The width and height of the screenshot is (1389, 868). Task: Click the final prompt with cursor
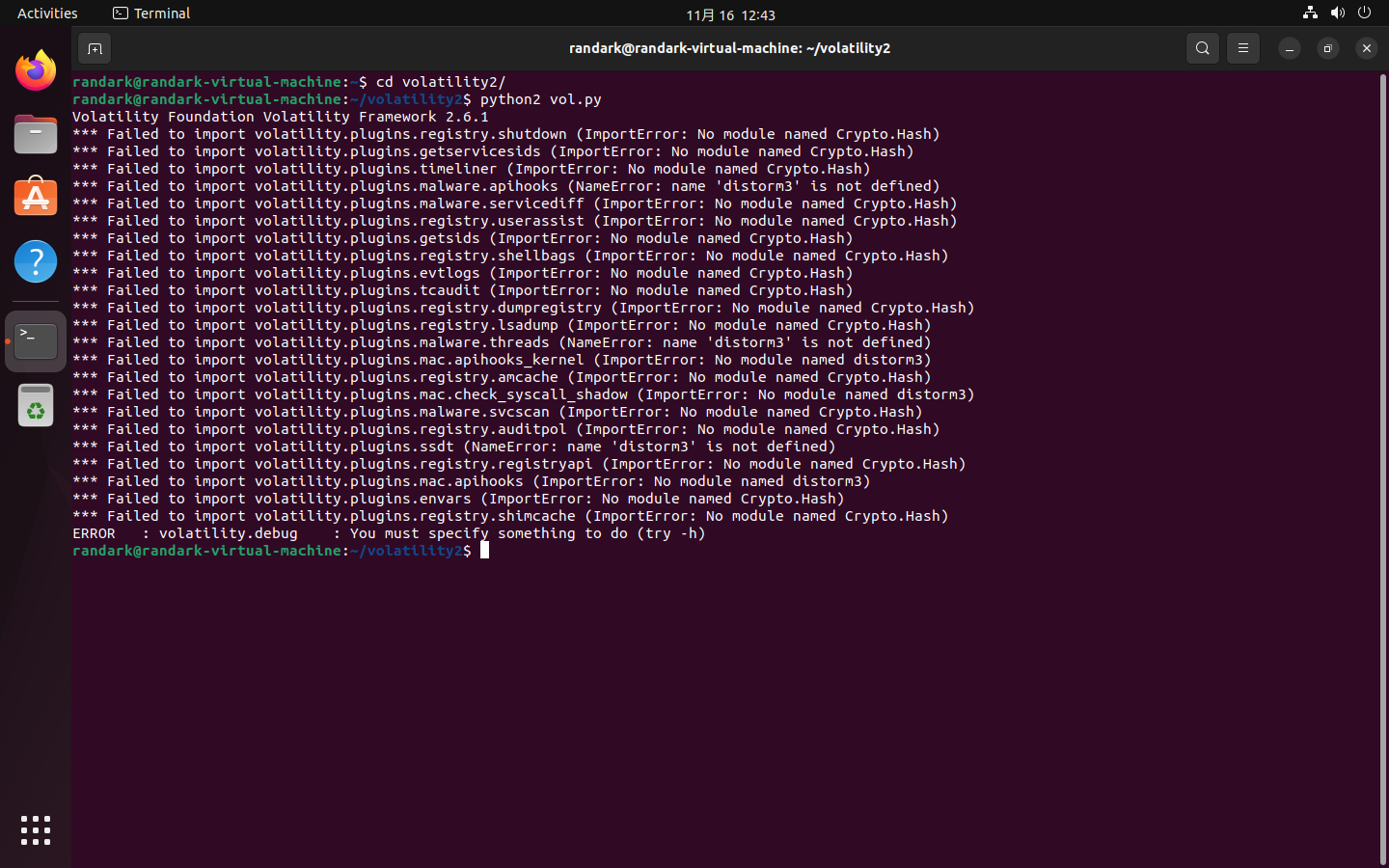(x=281, y=551)
